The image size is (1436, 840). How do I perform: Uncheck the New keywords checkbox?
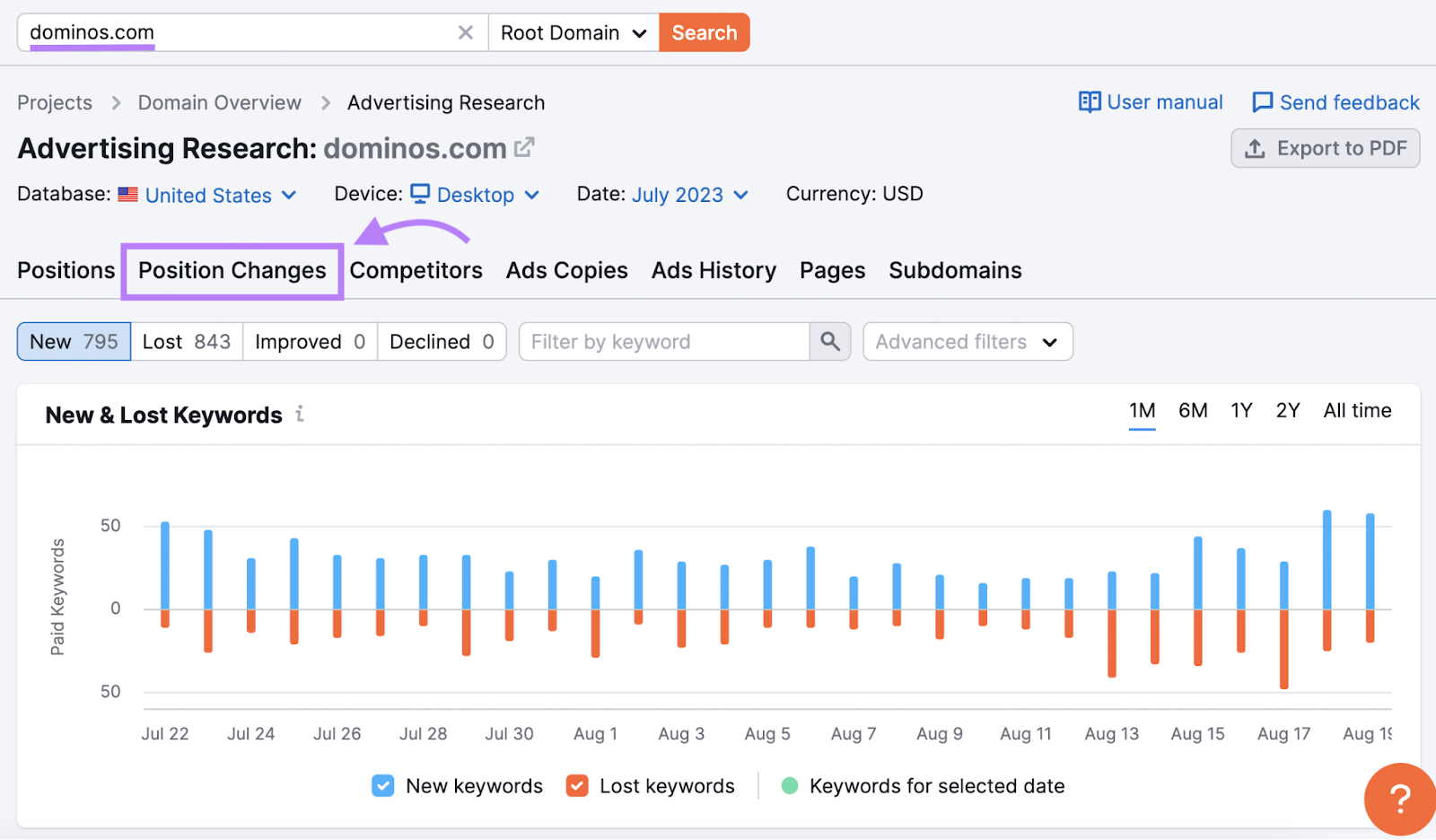click(382, 785)
